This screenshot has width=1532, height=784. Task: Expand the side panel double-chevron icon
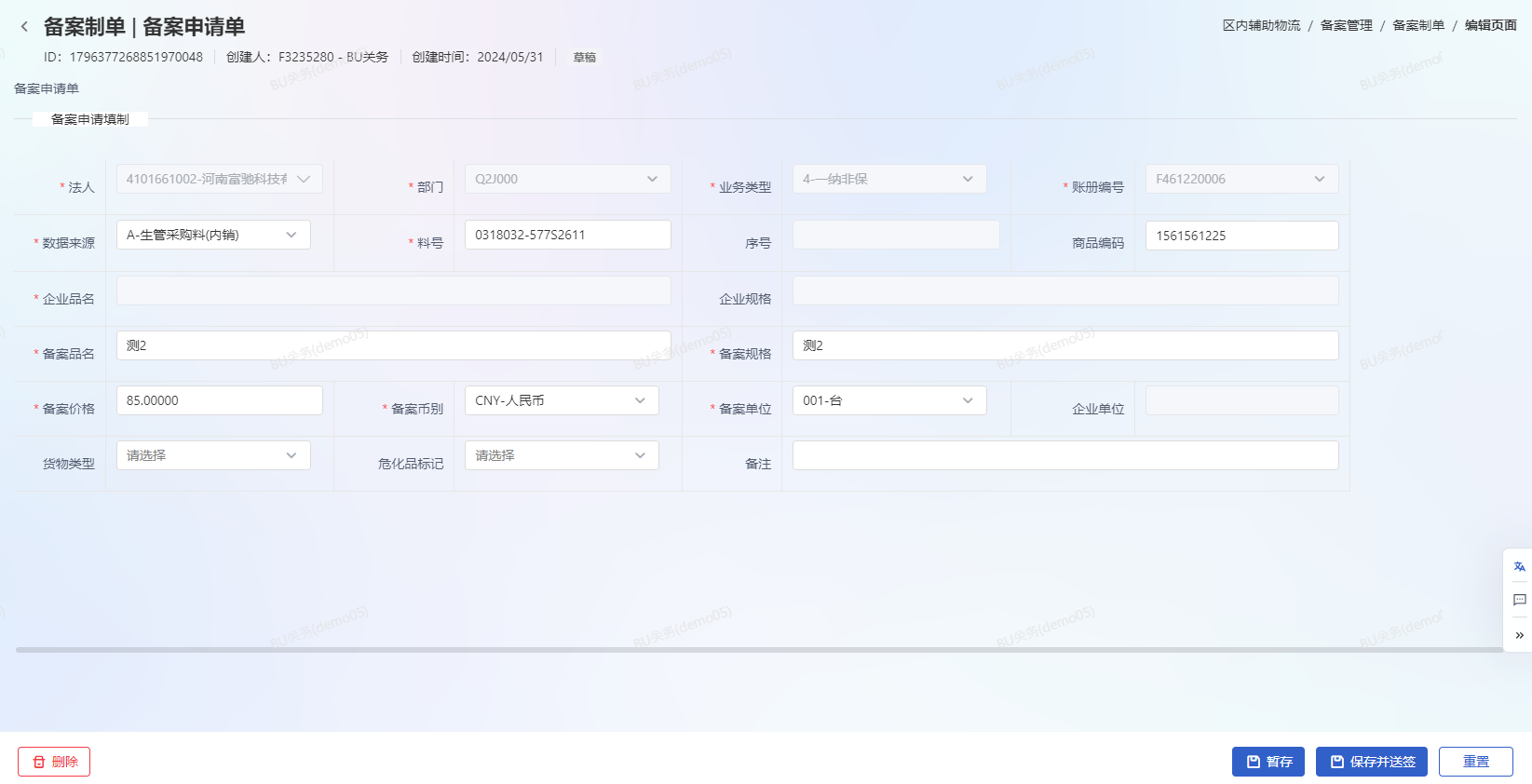coord(1519,635)
